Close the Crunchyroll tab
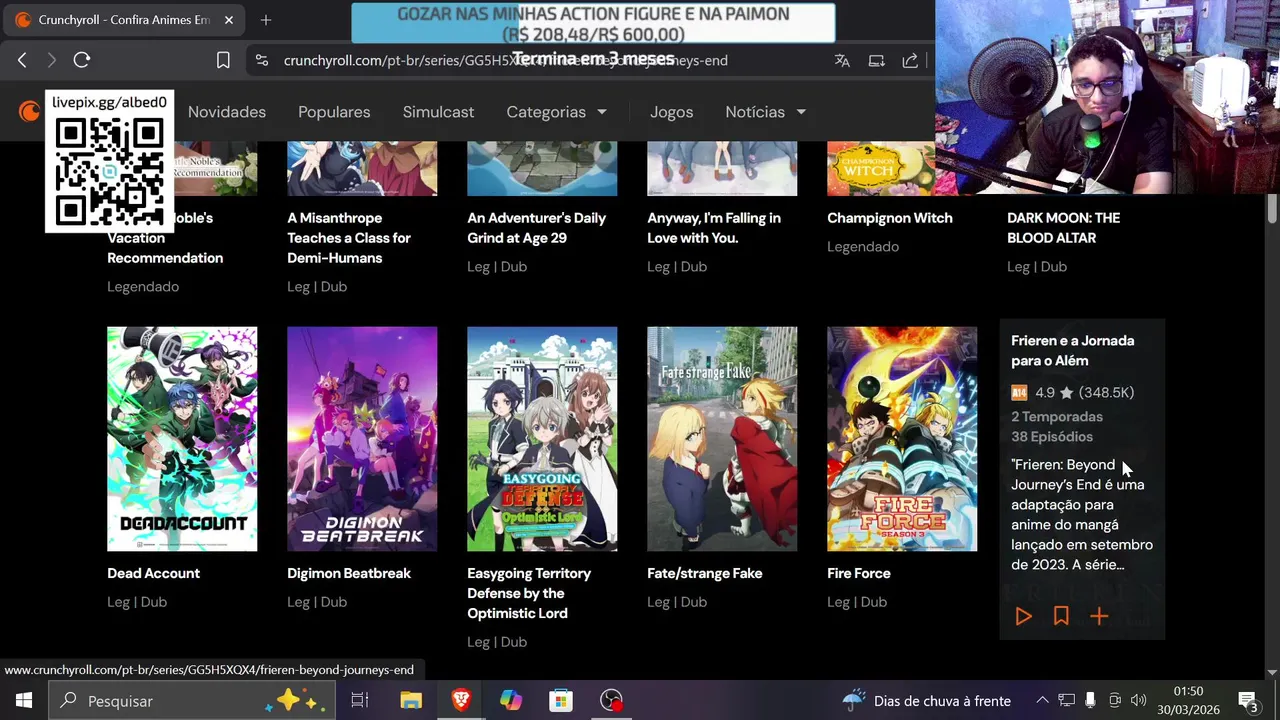This screenshot has width=1280, height=720. click(229, 20)
